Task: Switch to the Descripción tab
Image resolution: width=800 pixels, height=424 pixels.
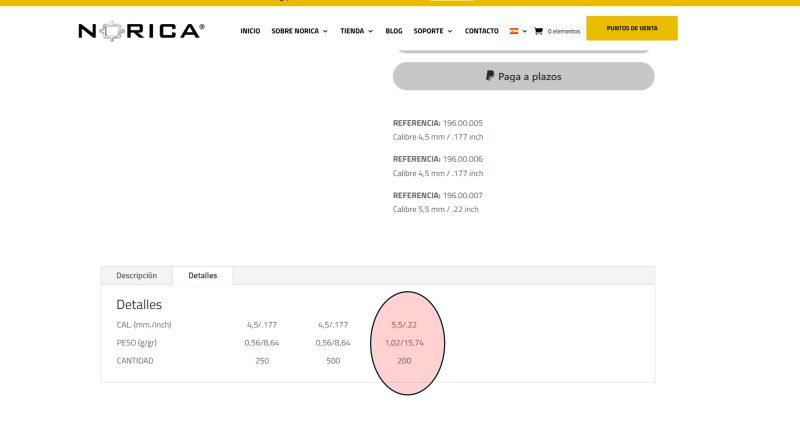Action: click(137, 275)
